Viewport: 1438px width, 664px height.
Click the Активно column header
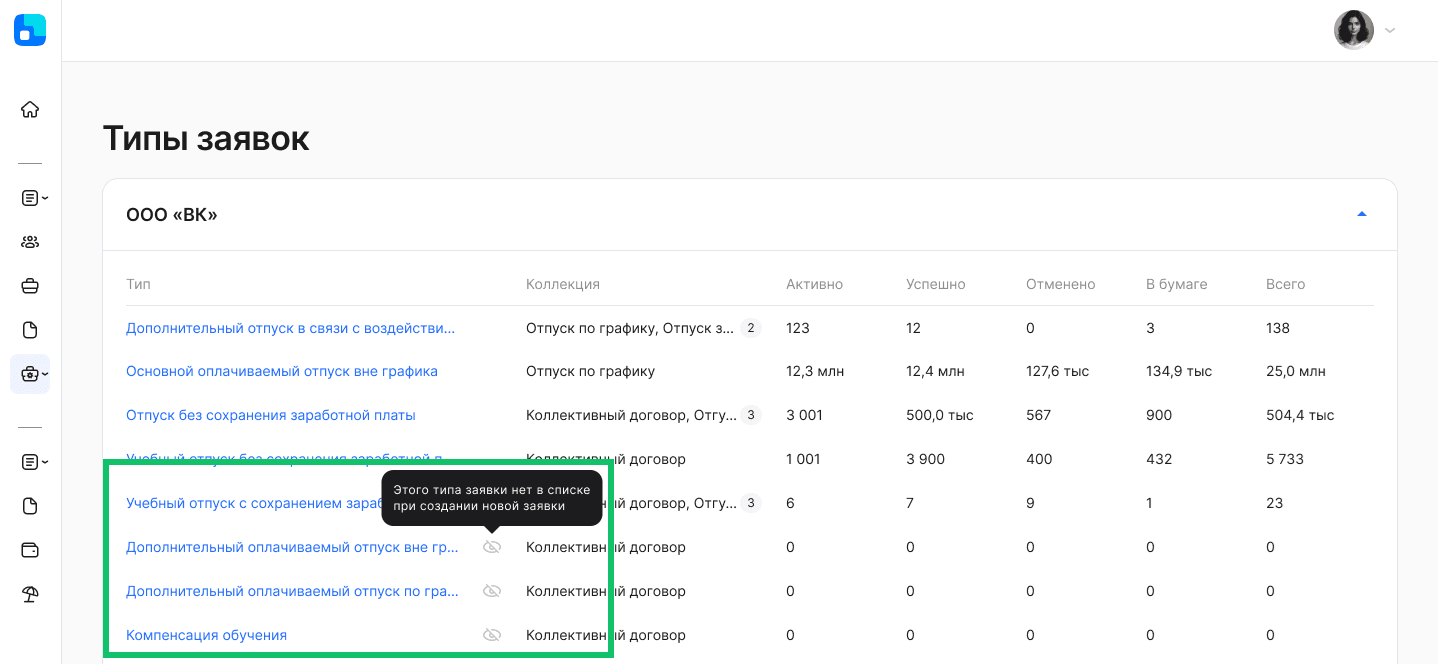click(x=814, y=284)
